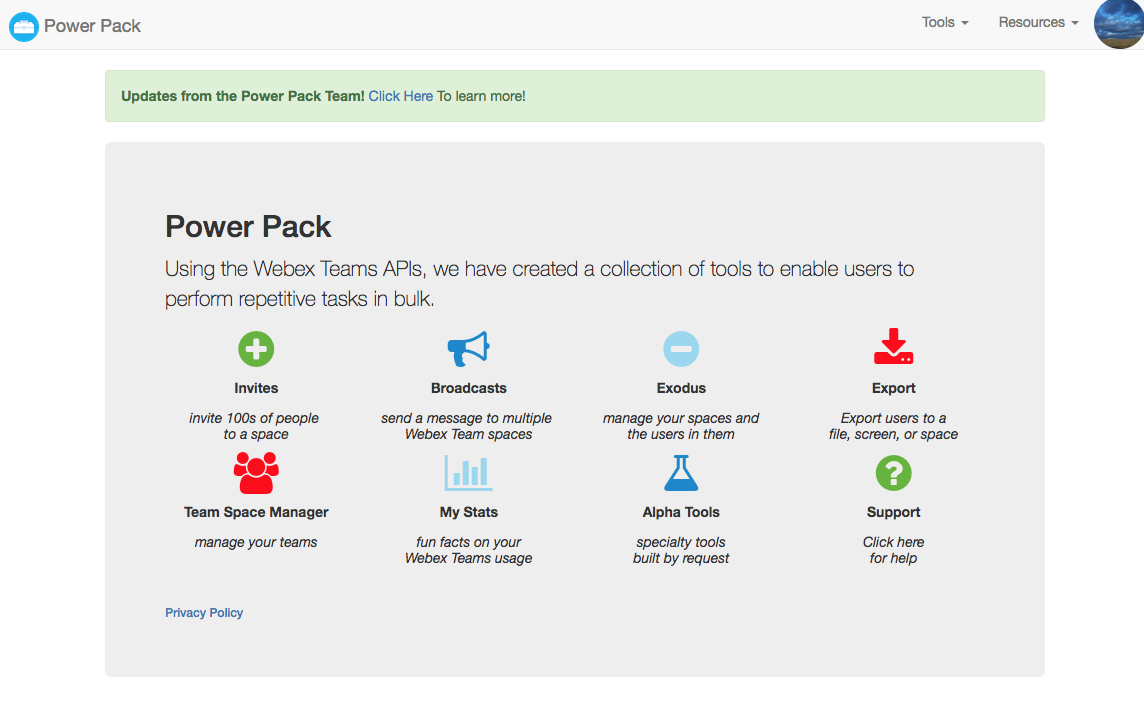
Task: Click 'manage your spaces and the users' text
Action: pos(681,426)
